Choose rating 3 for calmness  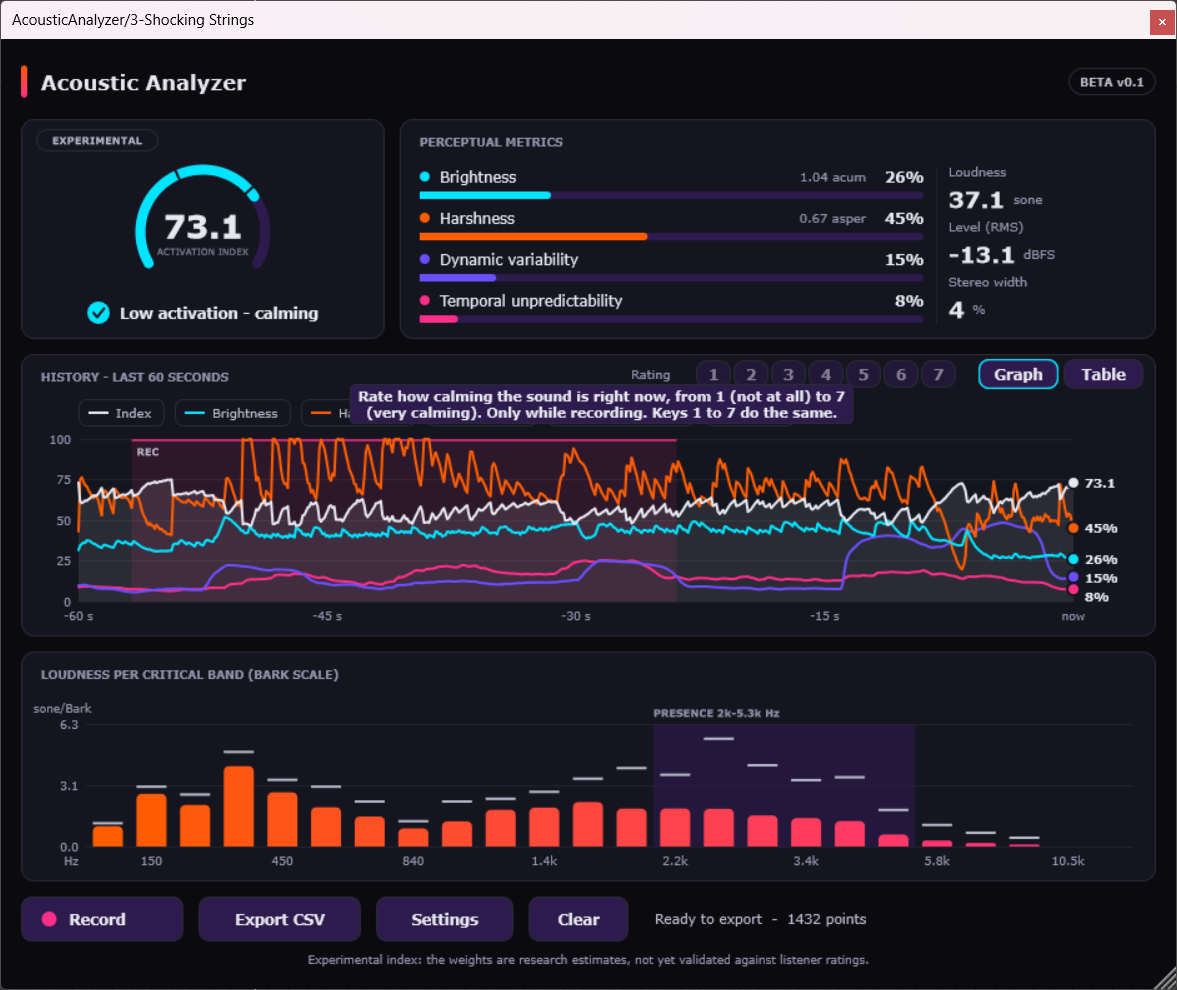(788, 375)
